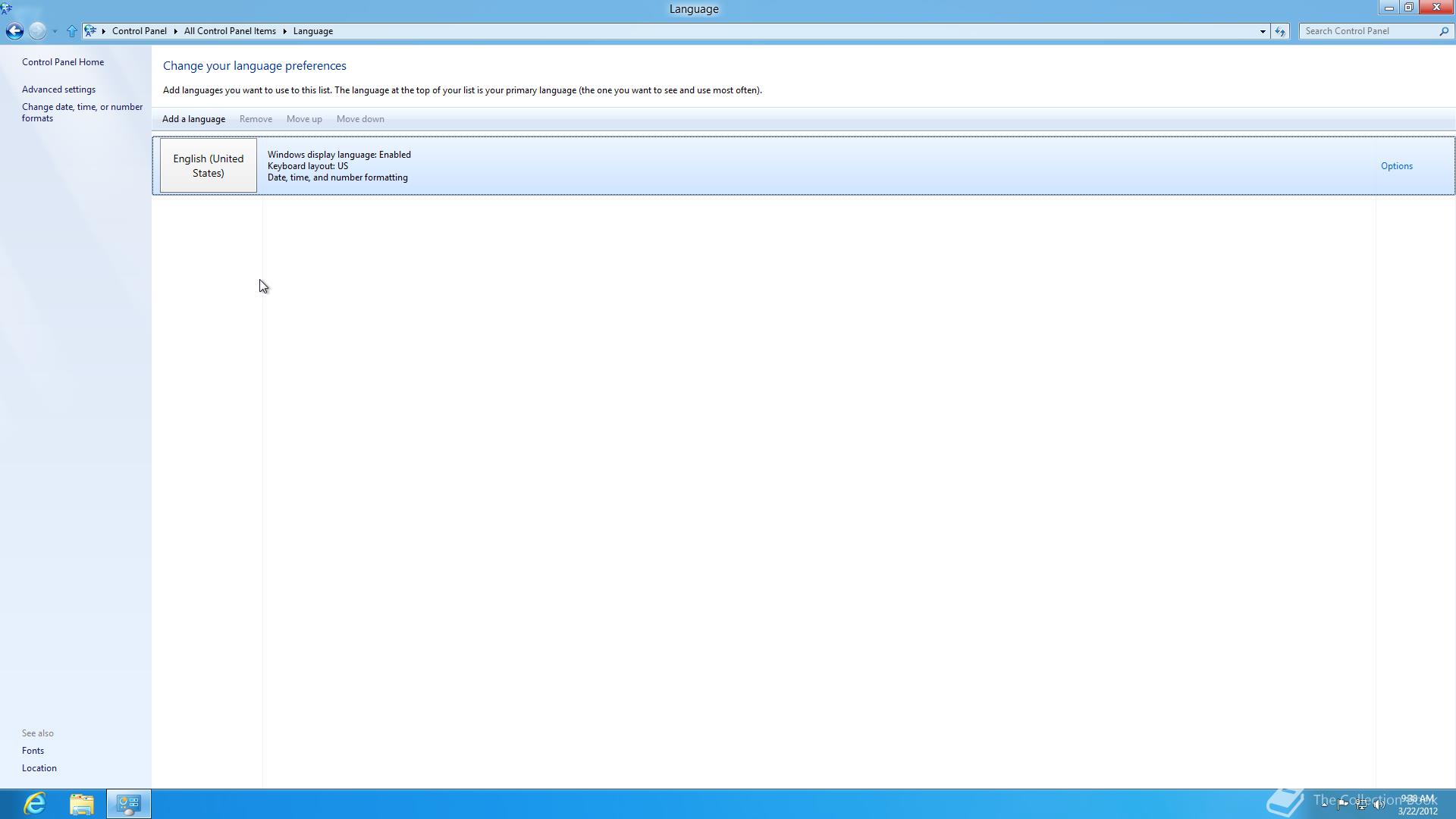Image resolution: width=1456 pixels, height=819 pixels.
Task: Open File Explorer from the taskbar
Action: 81,803
